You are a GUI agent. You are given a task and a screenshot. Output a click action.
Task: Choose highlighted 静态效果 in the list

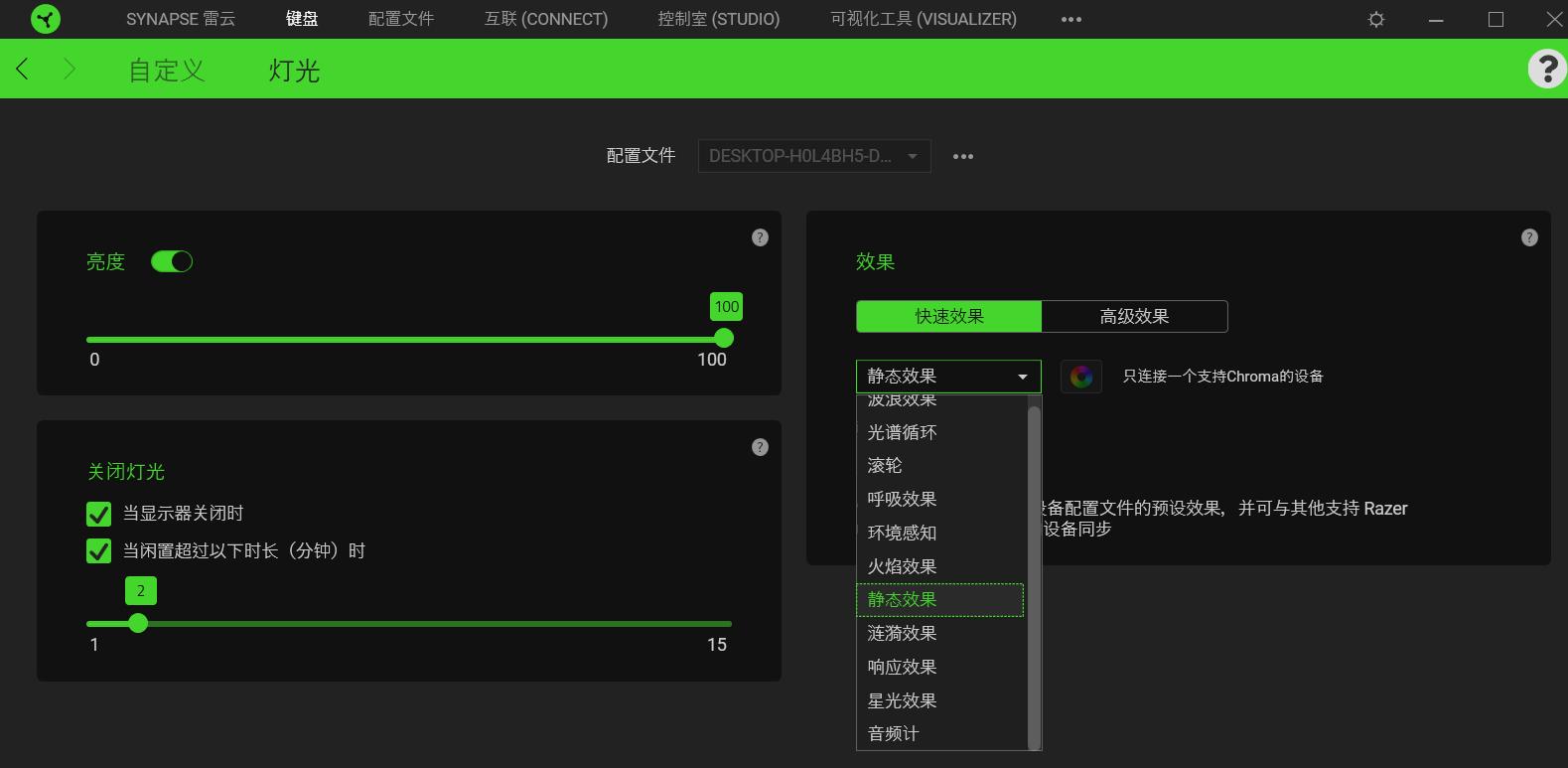[x=940, y=600]
